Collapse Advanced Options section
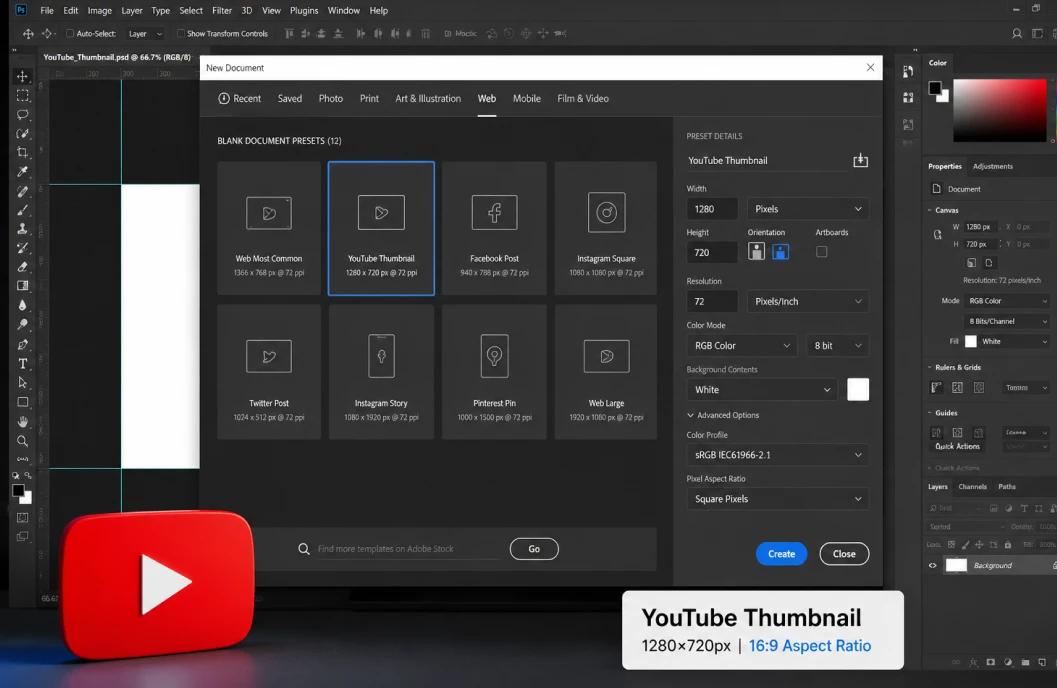Image resolution: width=1057 pixels, height=688 pixels. click(723, 415)
